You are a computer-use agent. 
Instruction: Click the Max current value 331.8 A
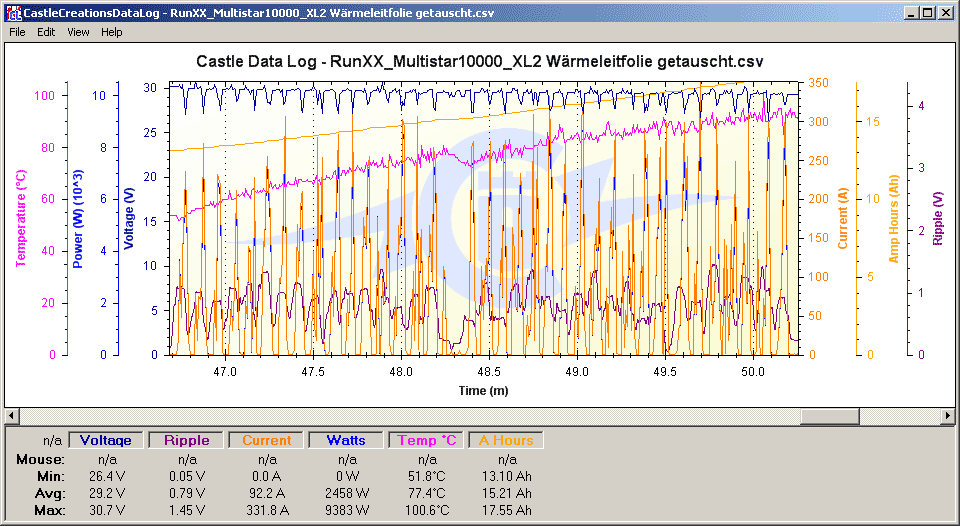click(x=267, y=510)
